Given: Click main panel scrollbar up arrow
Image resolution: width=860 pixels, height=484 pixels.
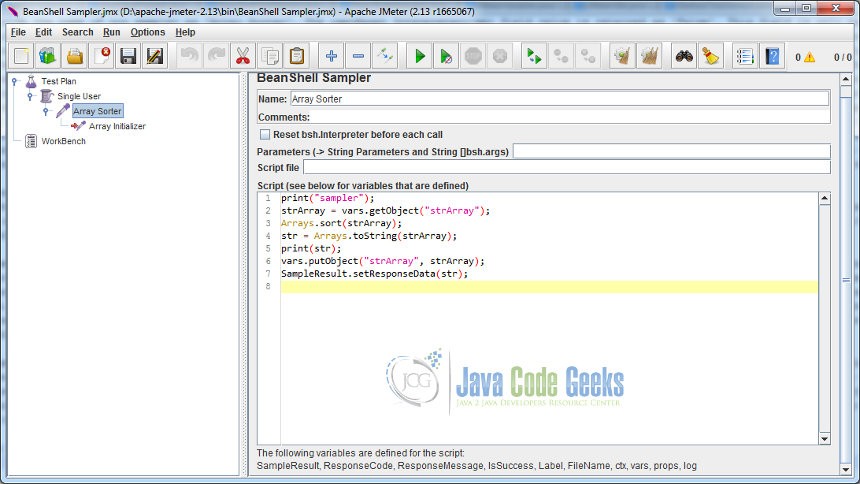Looking at the screenshot, I should (x=846, y=80).
